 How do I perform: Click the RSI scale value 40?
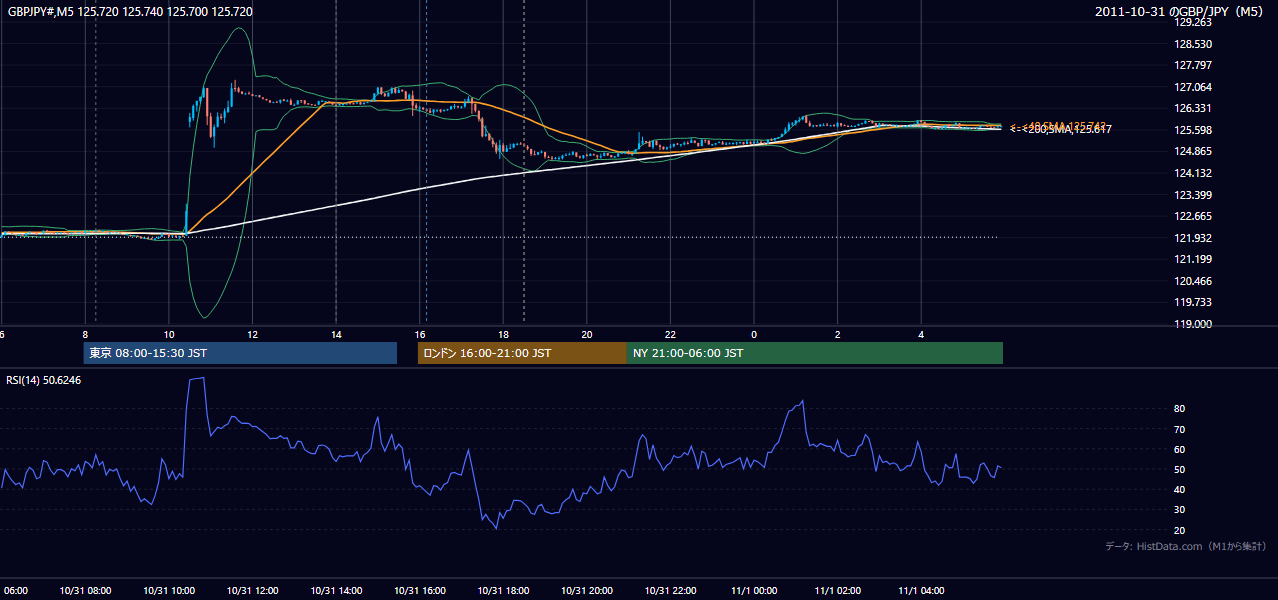click(1180, 489)
